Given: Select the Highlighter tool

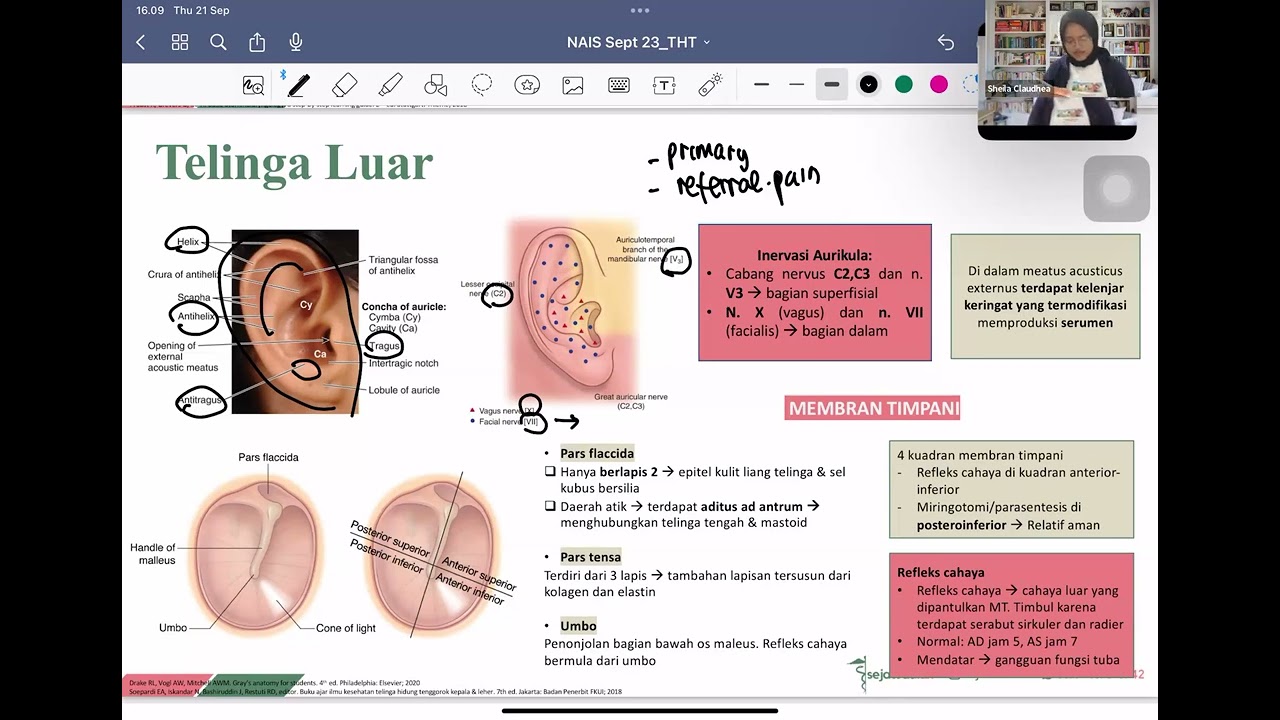Looking at the screenshot, I should 390,85.
